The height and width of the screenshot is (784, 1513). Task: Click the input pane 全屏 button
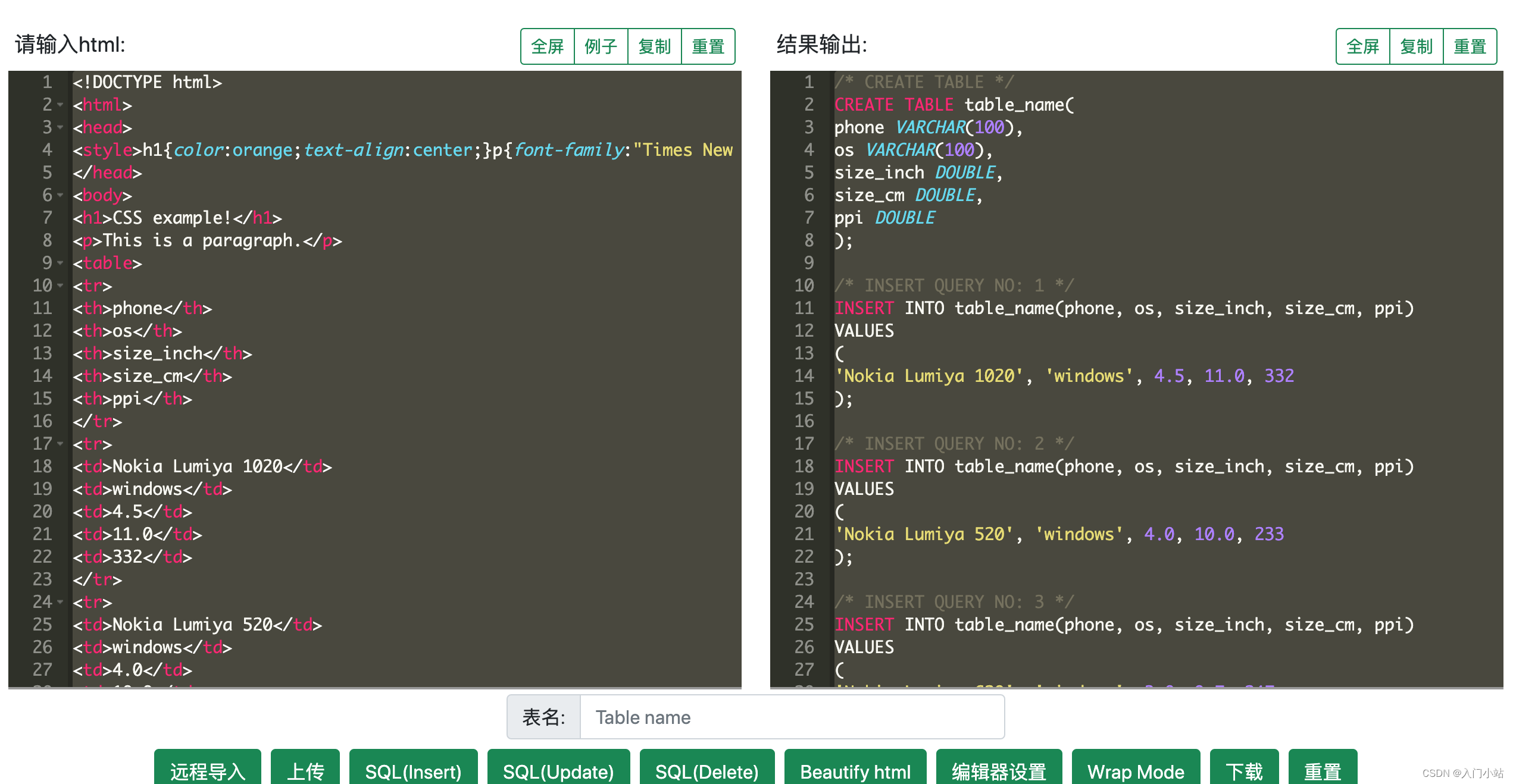coord(547,46)
